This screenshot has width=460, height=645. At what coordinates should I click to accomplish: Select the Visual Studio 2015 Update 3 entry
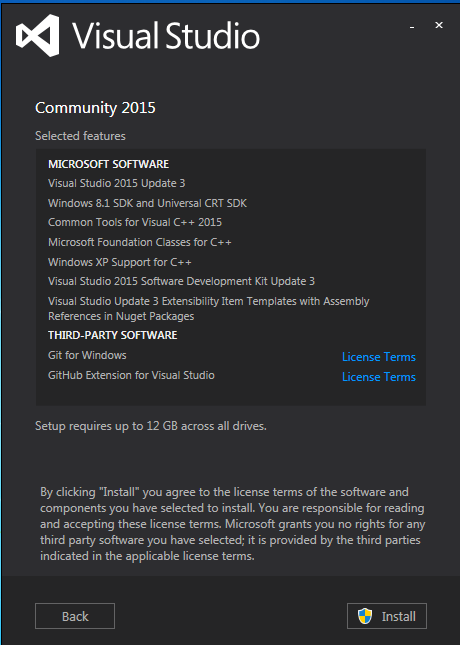click(116, 183)
